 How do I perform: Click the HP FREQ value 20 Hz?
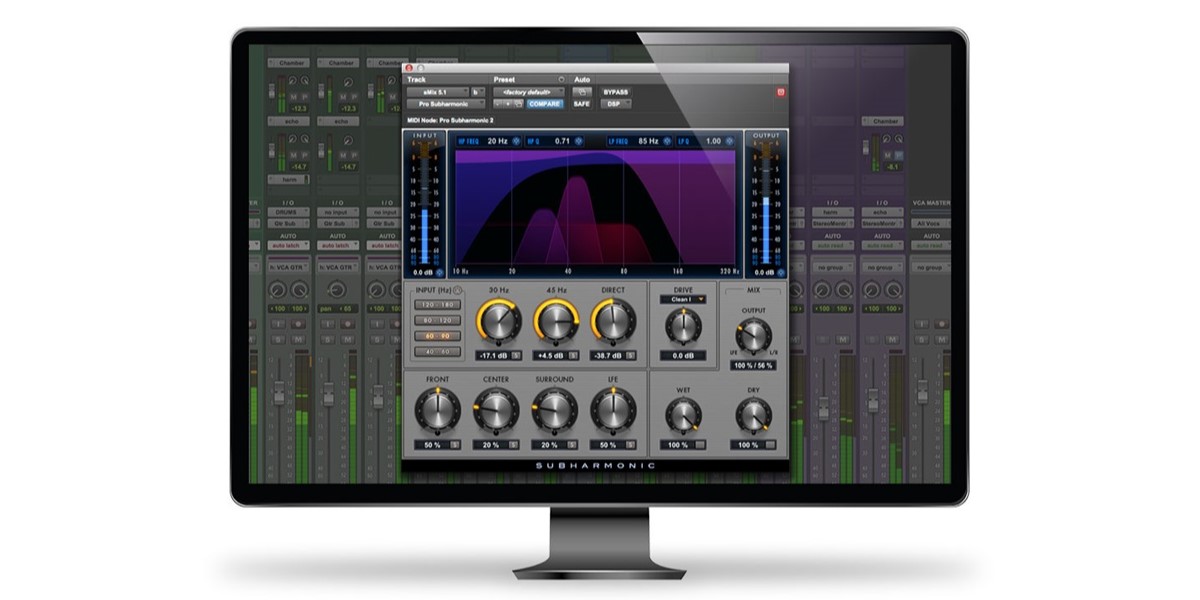(497, 141)
